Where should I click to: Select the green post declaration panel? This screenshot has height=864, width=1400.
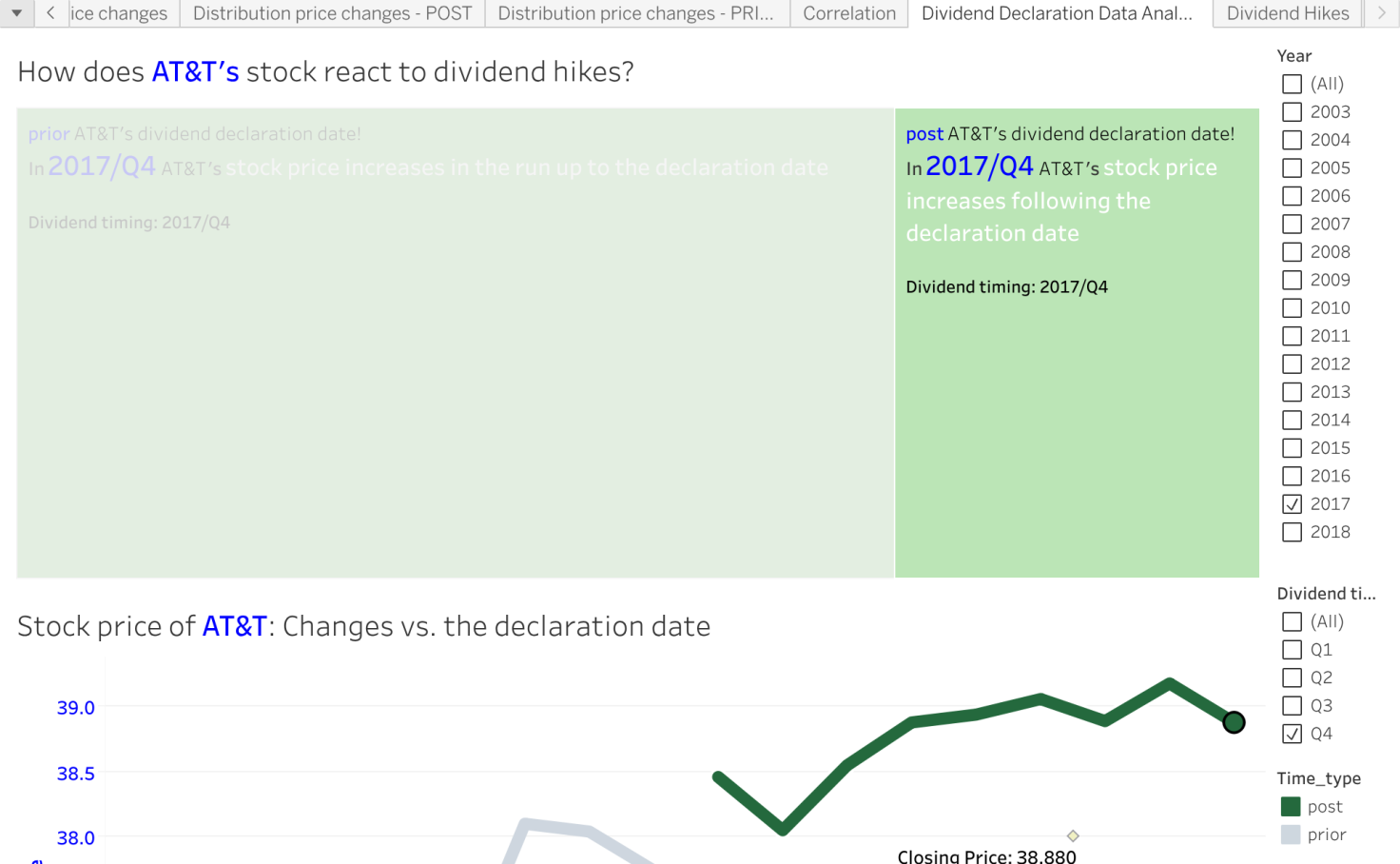pos(1077,343)
